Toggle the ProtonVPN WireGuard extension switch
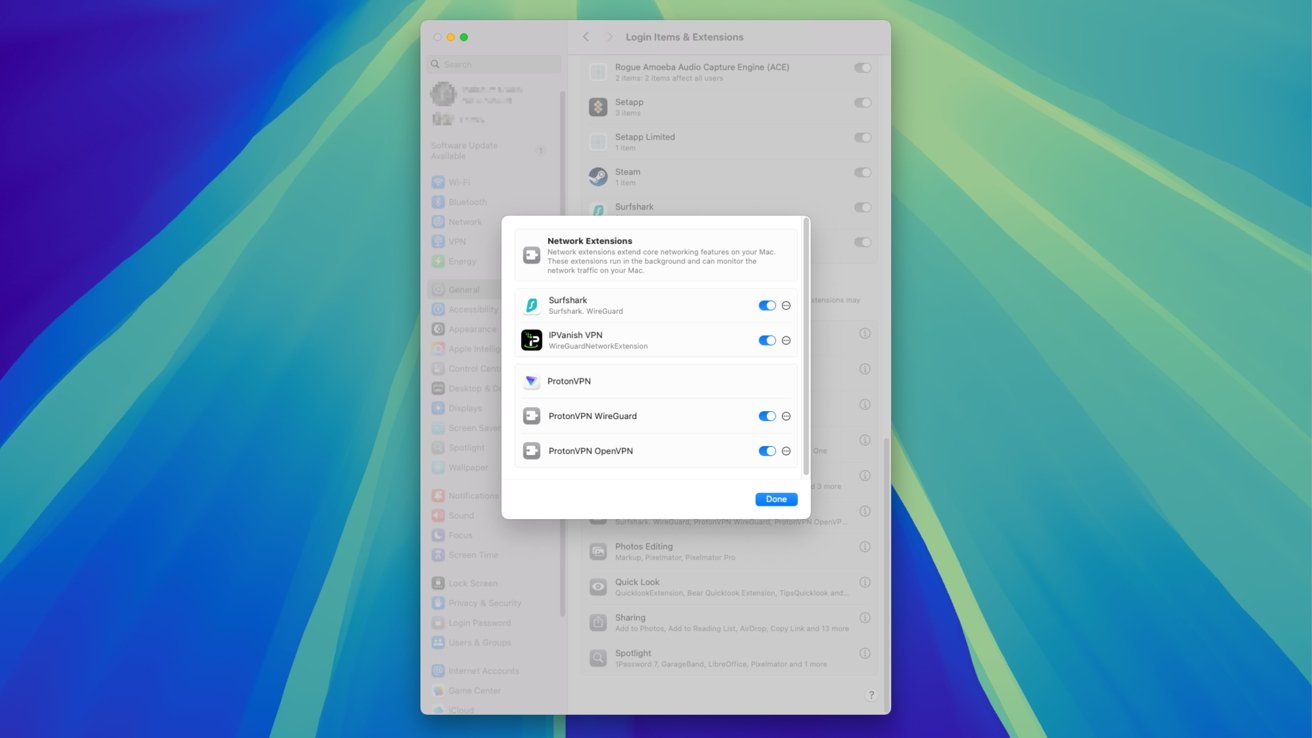This screenshot has height=738, width=1312. pos(767,416)
